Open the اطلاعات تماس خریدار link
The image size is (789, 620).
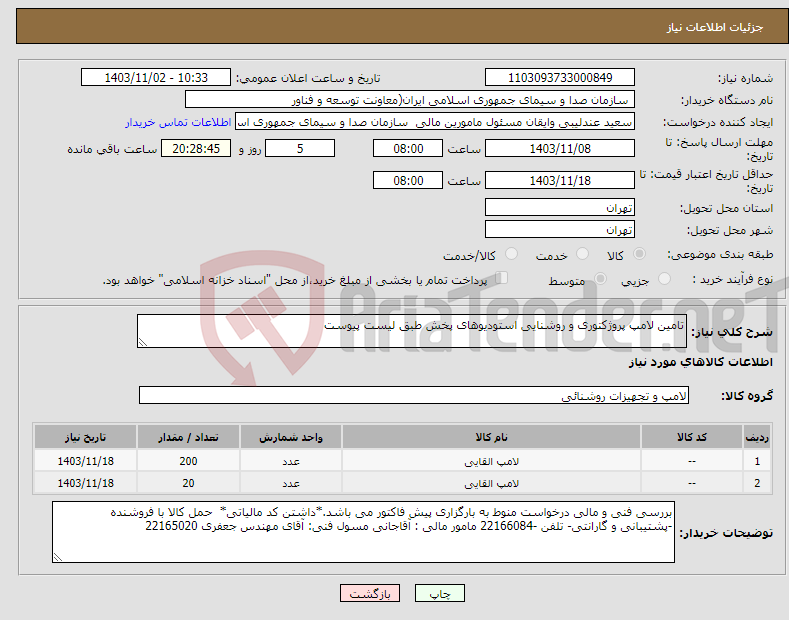[x=178, y=122]
